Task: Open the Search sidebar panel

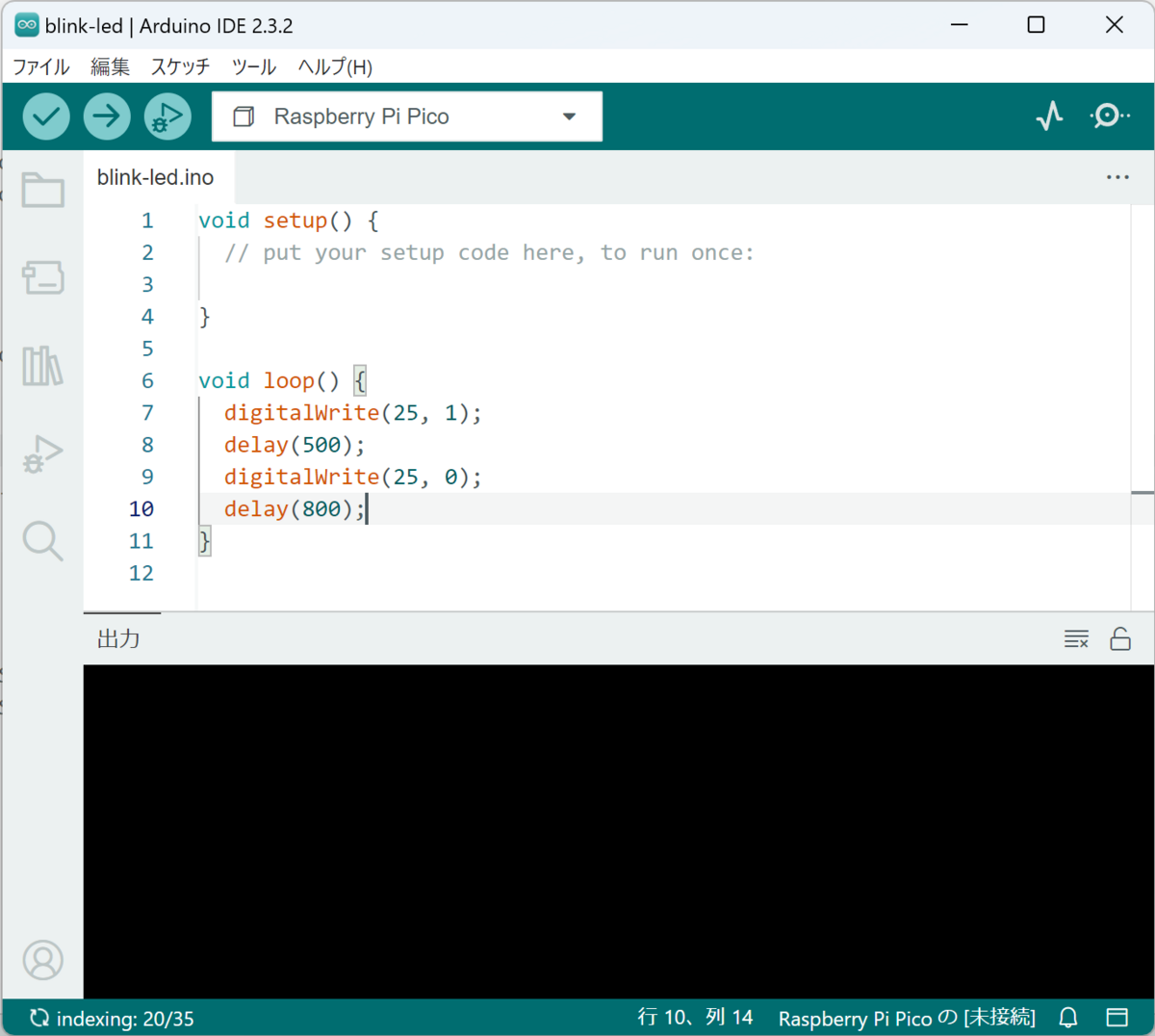Action: coord(43,541)
